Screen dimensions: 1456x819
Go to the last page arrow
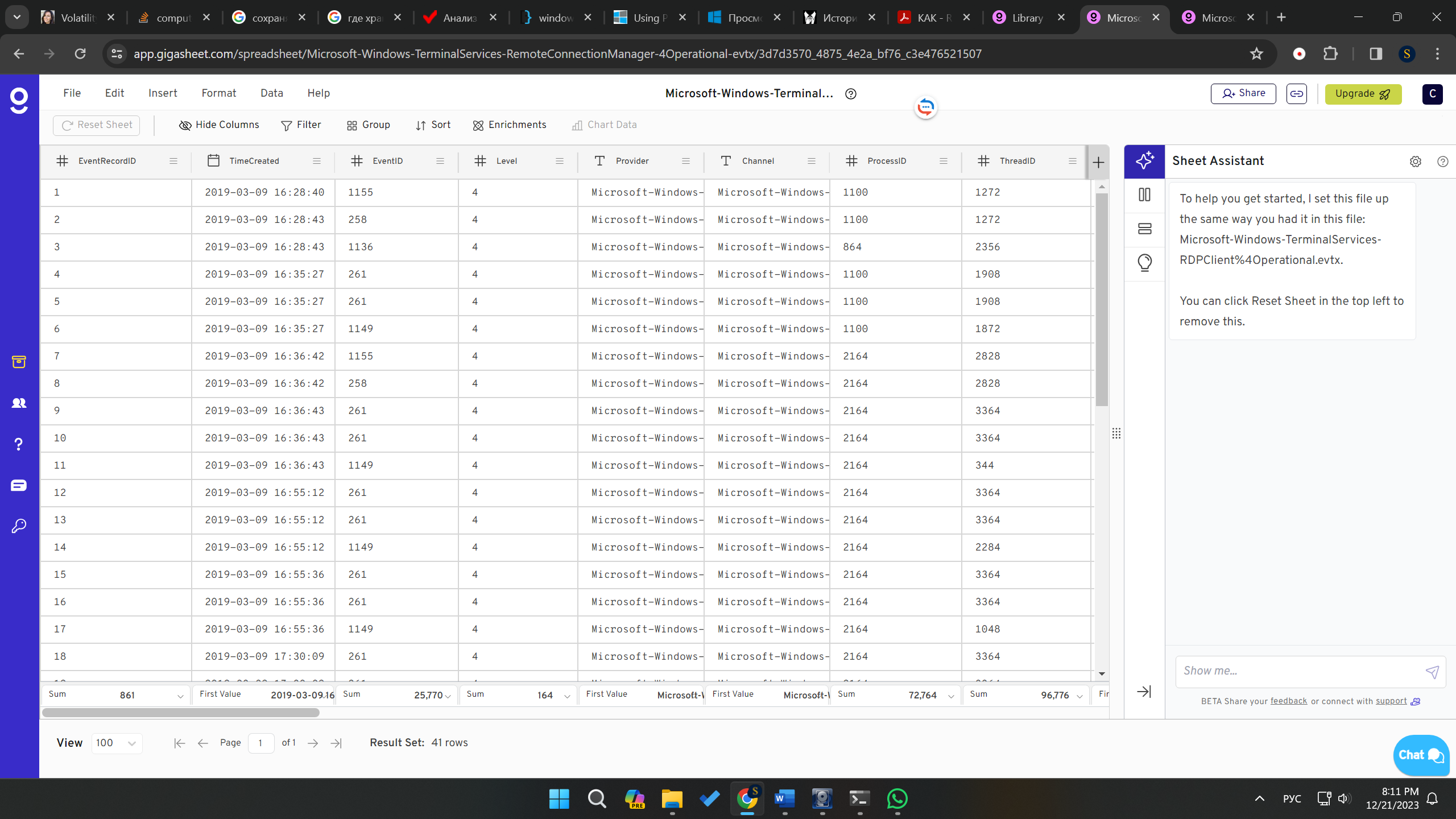point(336,743)
